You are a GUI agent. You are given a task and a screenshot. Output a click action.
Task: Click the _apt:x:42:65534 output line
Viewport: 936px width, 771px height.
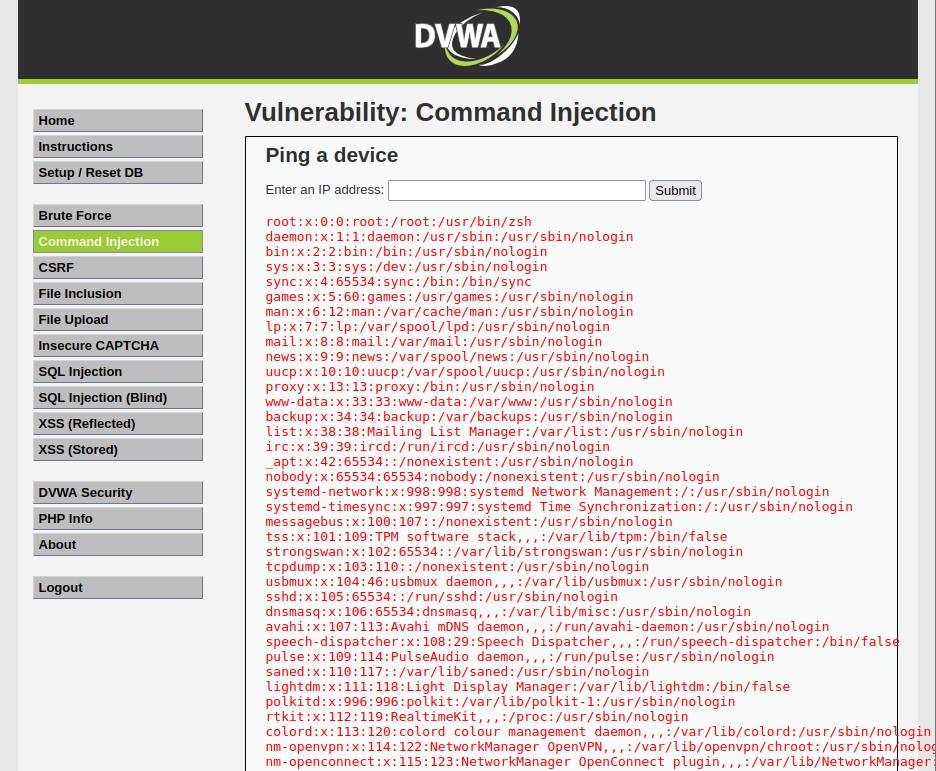449,462
